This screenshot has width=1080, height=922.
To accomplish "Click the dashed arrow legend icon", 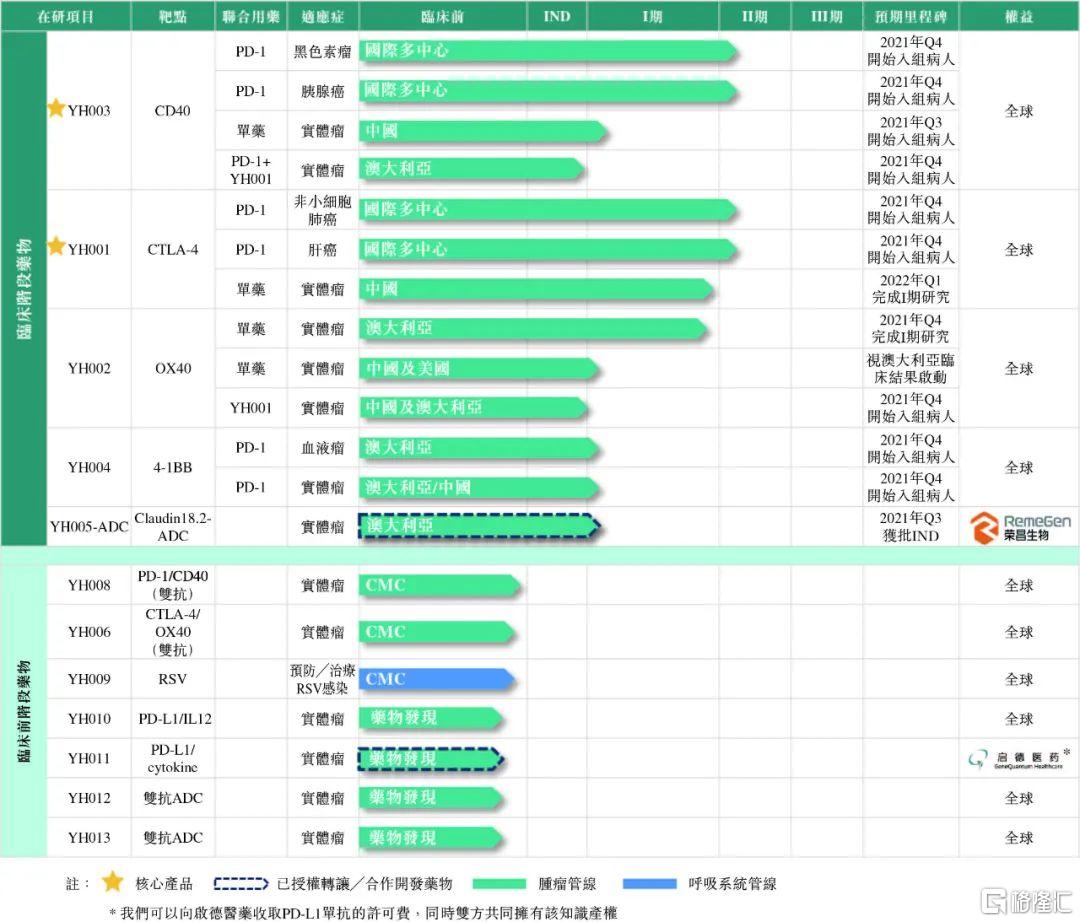I will coord(241,884).
